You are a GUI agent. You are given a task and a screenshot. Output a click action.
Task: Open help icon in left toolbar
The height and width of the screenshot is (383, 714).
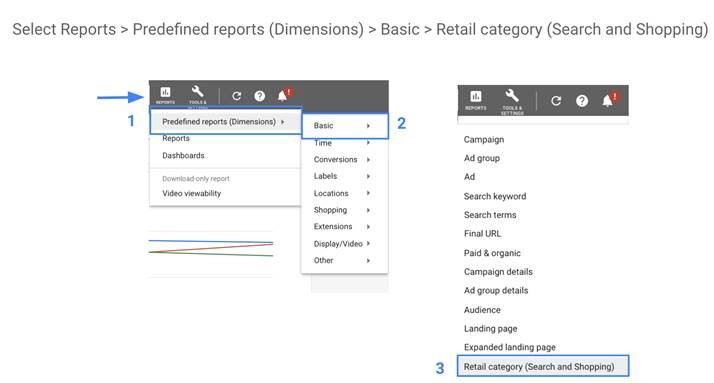click(260, 96)
